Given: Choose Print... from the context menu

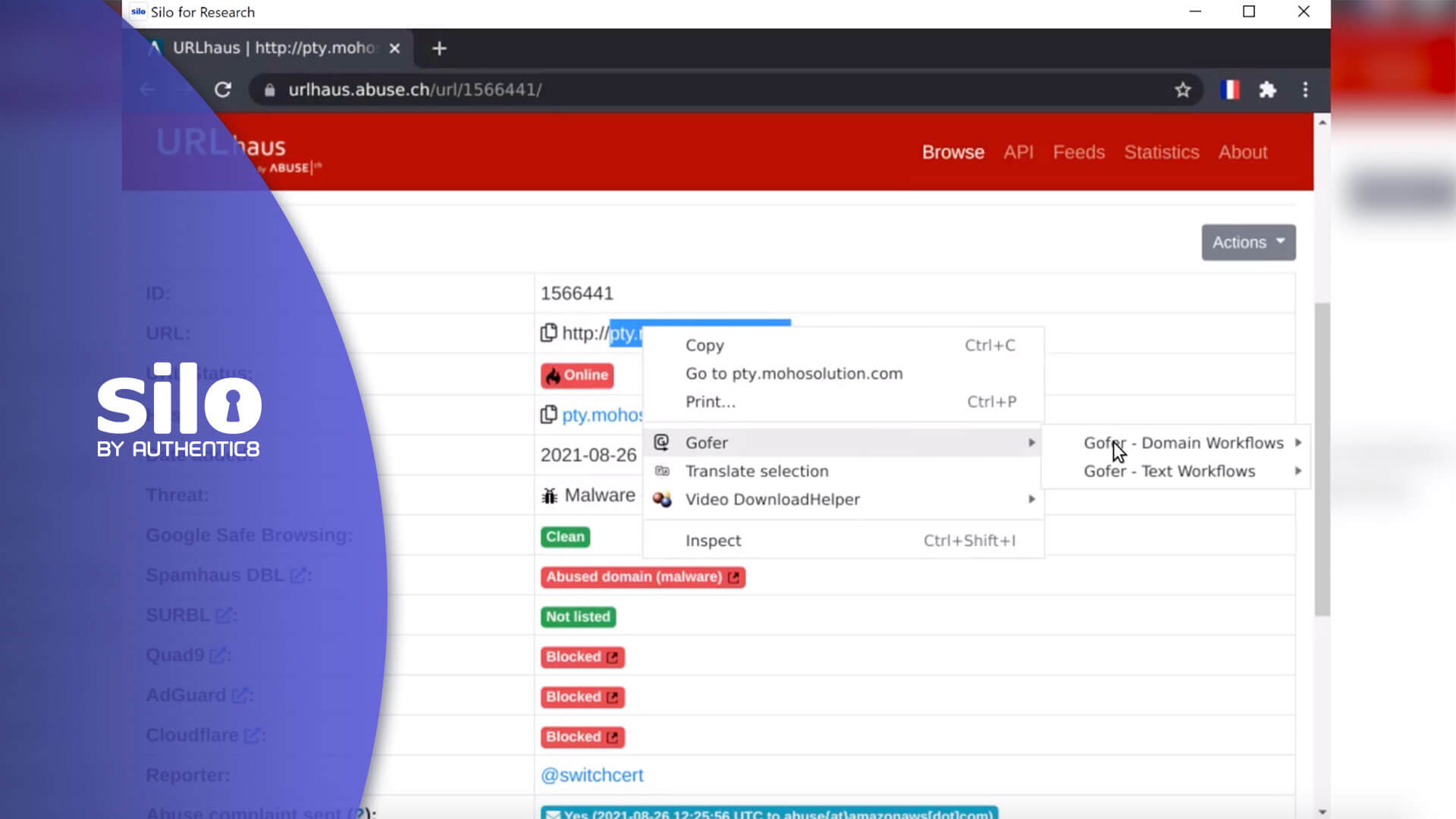Looking at the screenshot, I should click(843, 402).
